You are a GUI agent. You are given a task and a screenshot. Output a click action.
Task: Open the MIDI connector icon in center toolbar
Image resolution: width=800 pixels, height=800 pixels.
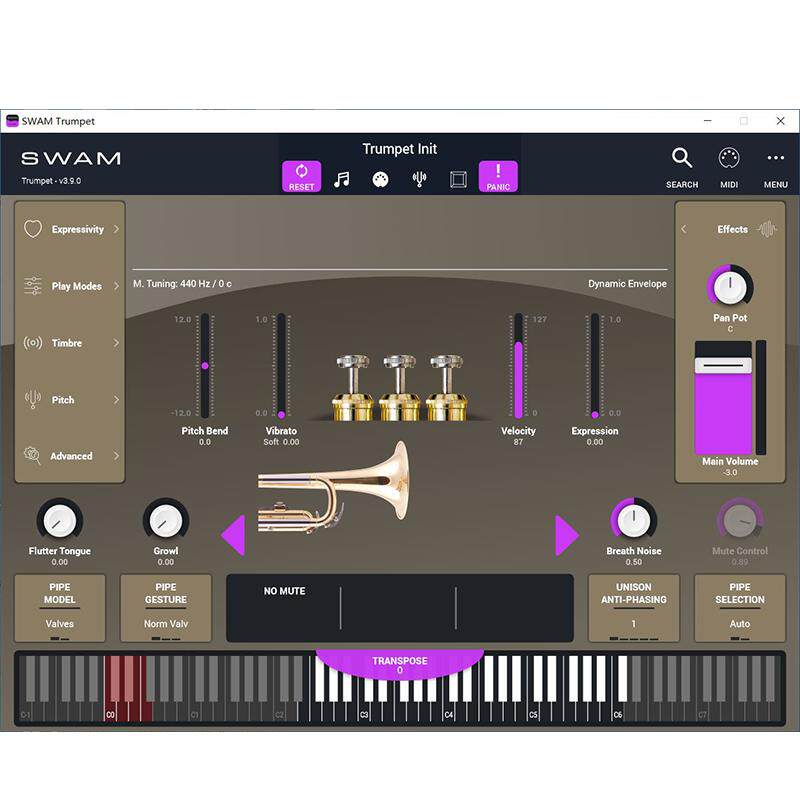click(380, 180)
